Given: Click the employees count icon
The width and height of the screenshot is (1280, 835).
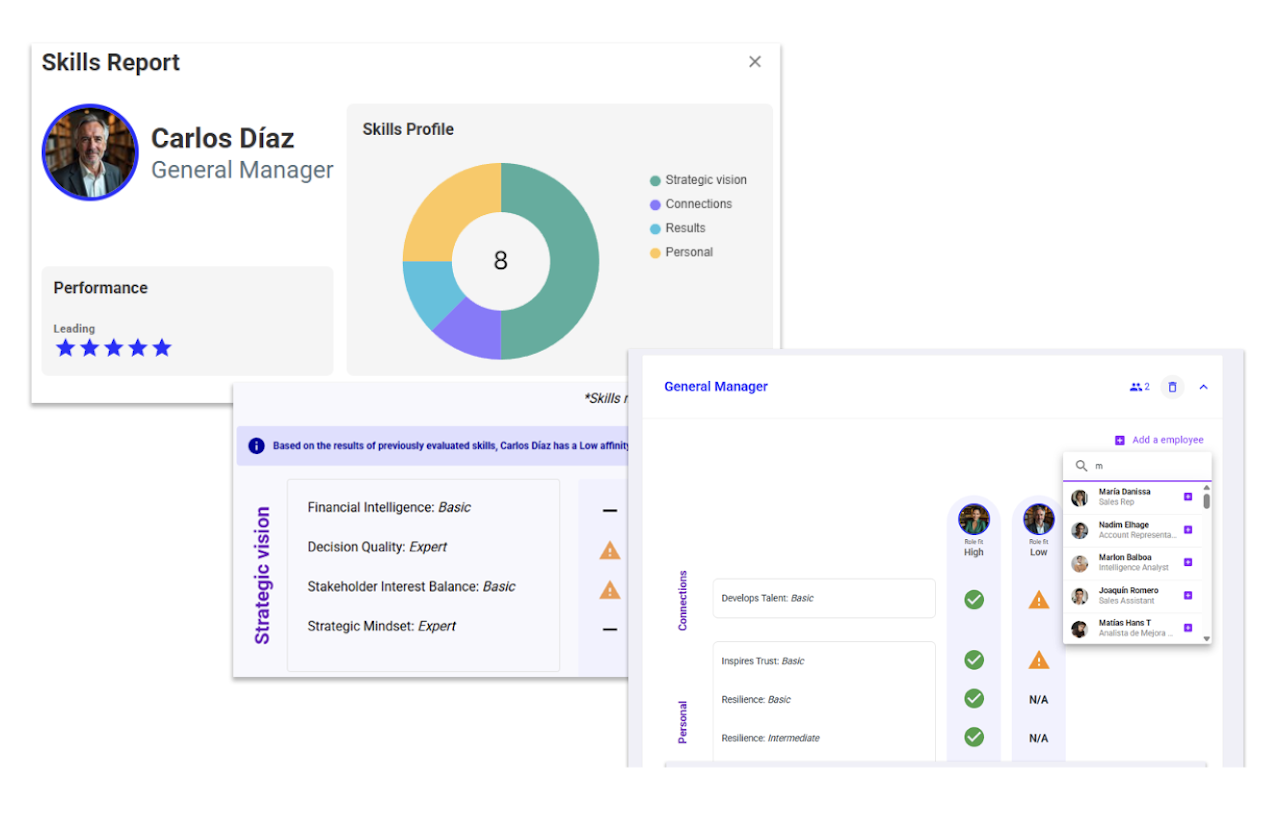Looking at the screenshot, I should point(1139,387).
